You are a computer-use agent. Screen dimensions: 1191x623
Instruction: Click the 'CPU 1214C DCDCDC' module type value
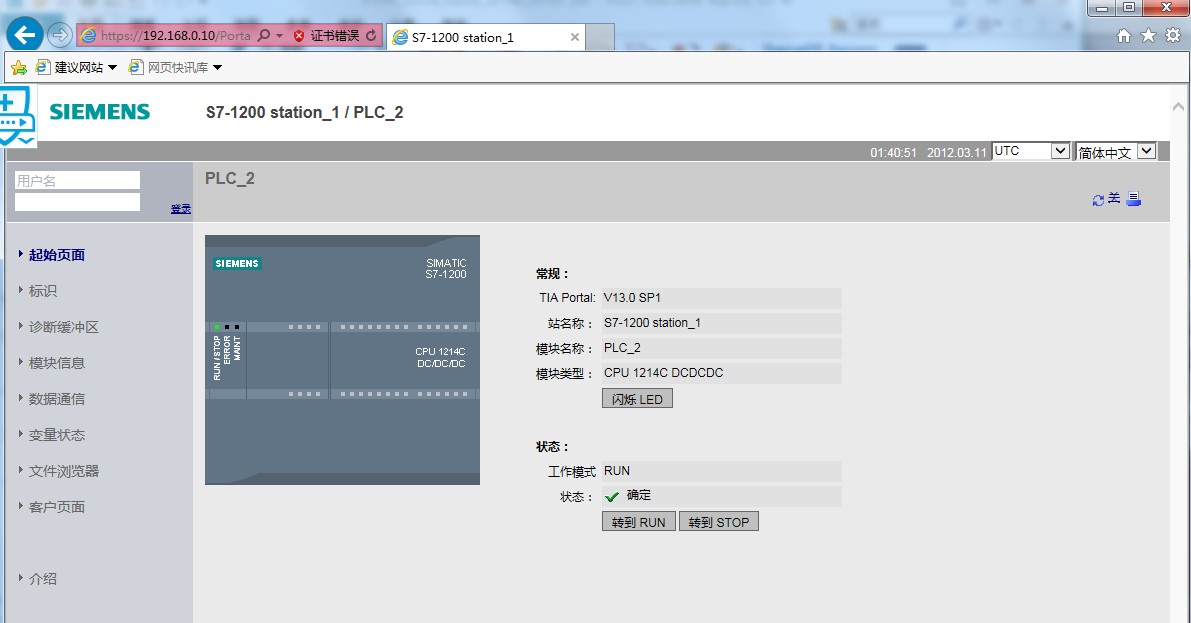[x=663, y=373]
